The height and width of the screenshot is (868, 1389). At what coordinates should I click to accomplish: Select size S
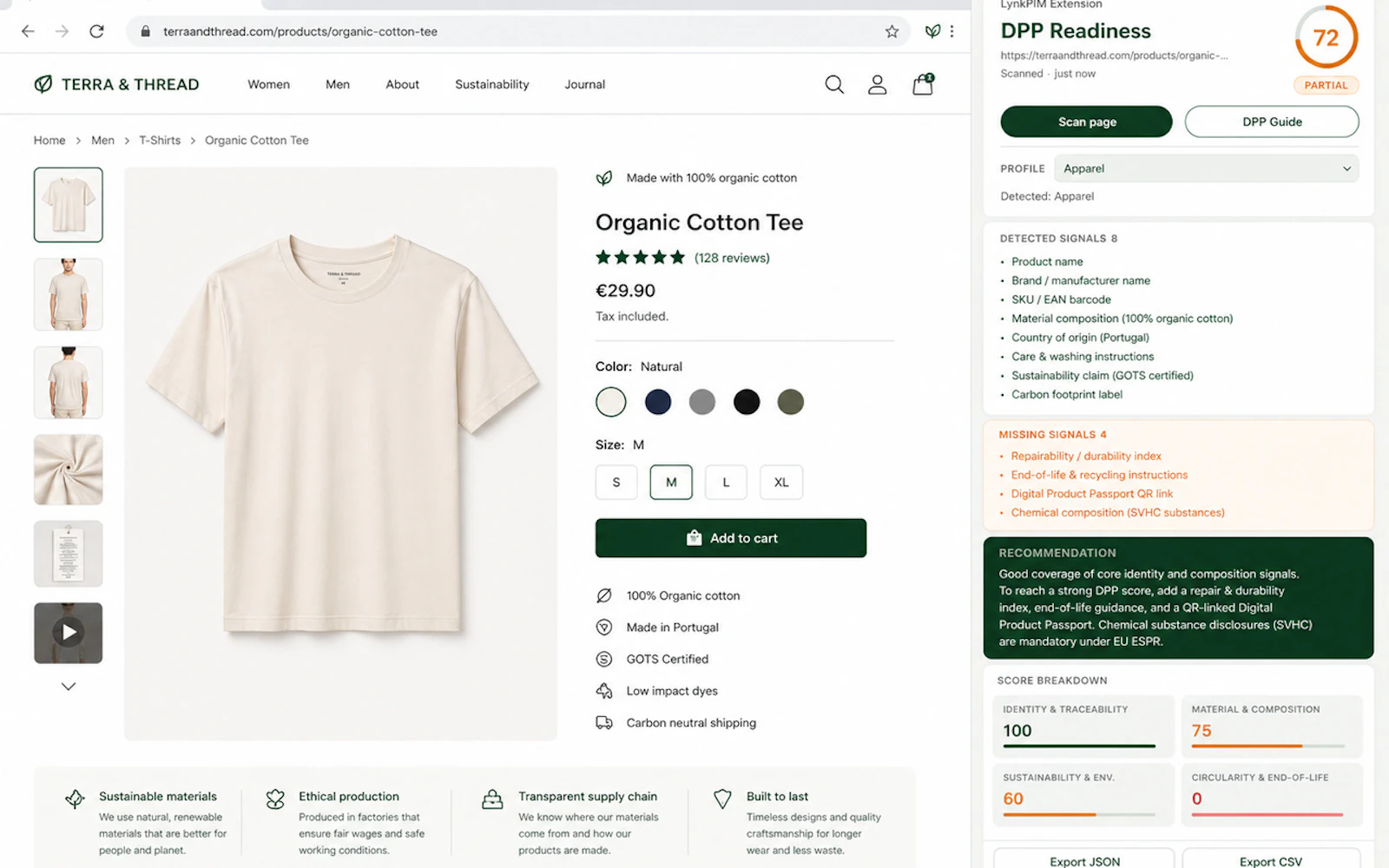[616, 483]
